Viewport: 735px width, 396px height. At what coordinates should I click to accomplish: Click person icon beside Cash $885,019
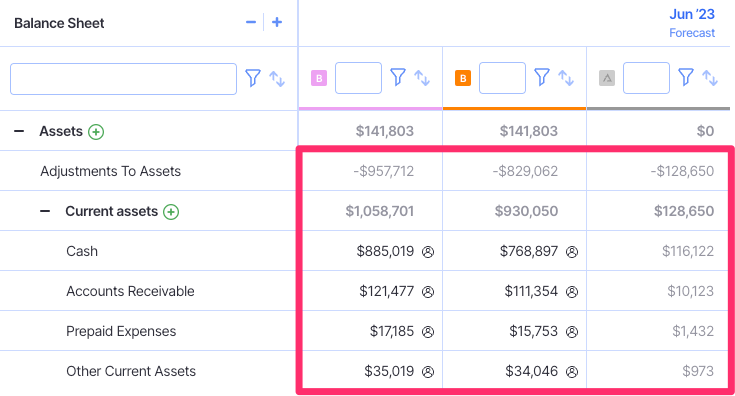pyautogui.click(x=428, y=252)
